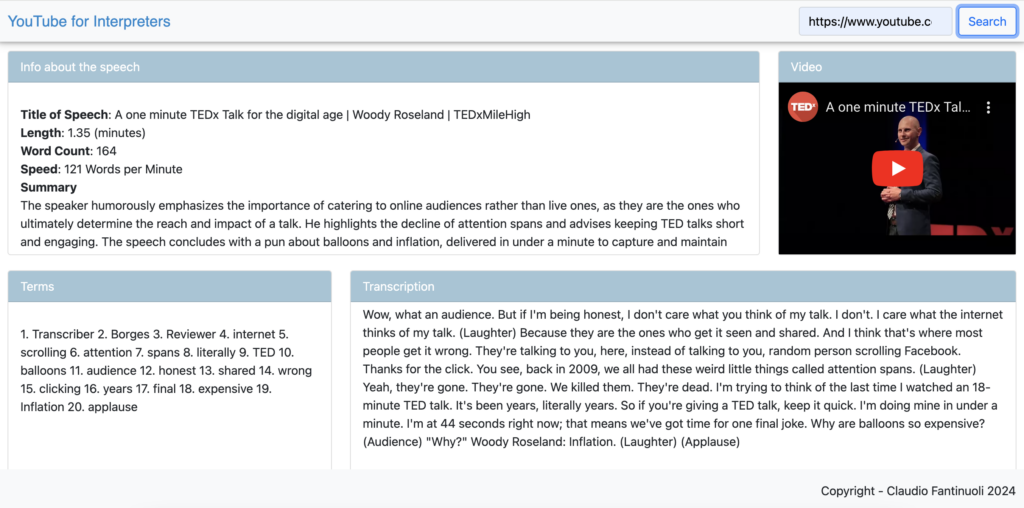The image size is (1024, 508).
Task: Open the video title link in the player
Action: [x=900, y=107]
